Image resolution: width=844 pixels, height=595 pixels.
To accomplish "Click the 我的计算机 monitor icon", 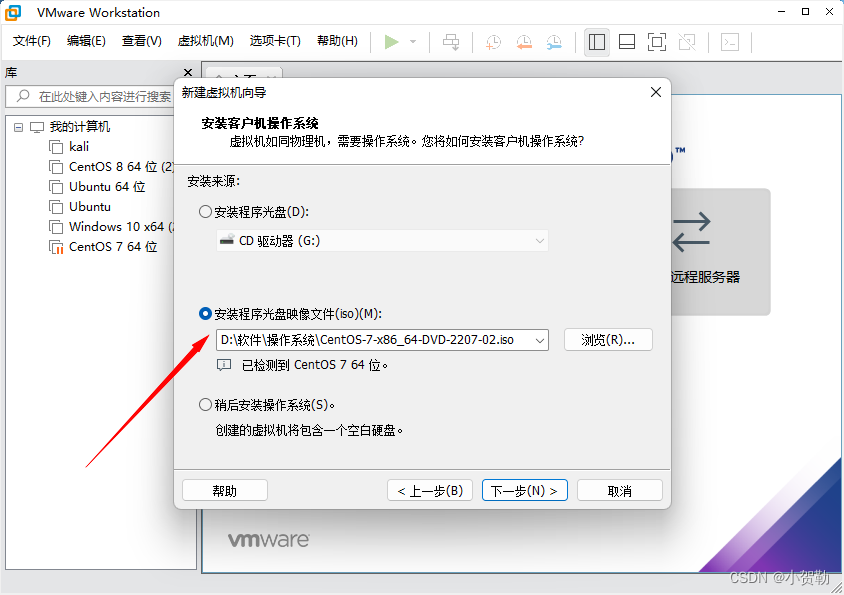I will click(x=37, y=127).
